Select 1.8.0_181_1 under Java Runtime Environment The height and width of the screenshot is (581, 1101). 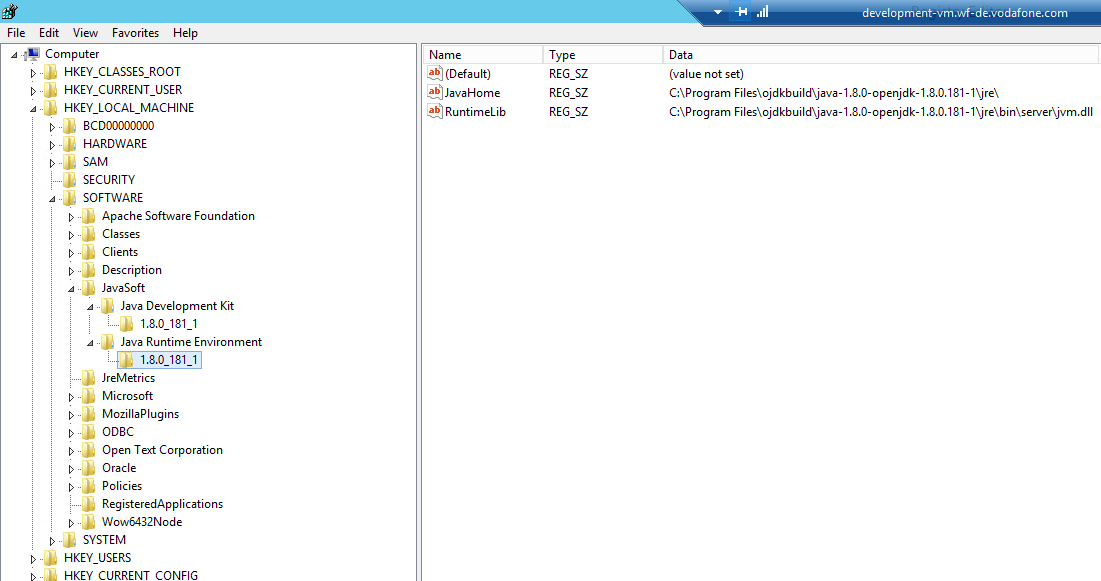tap(169, 360)
